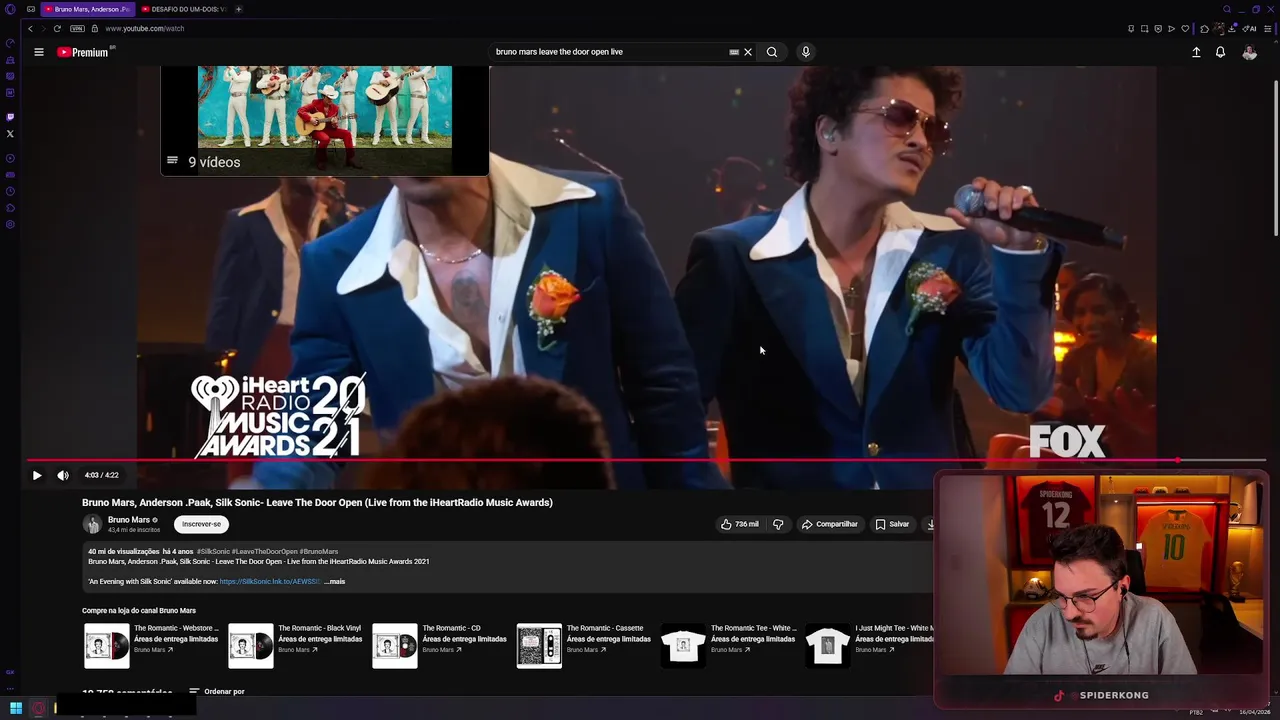Open the browser workspaces icon beside tabs

(x=31, y=9)
